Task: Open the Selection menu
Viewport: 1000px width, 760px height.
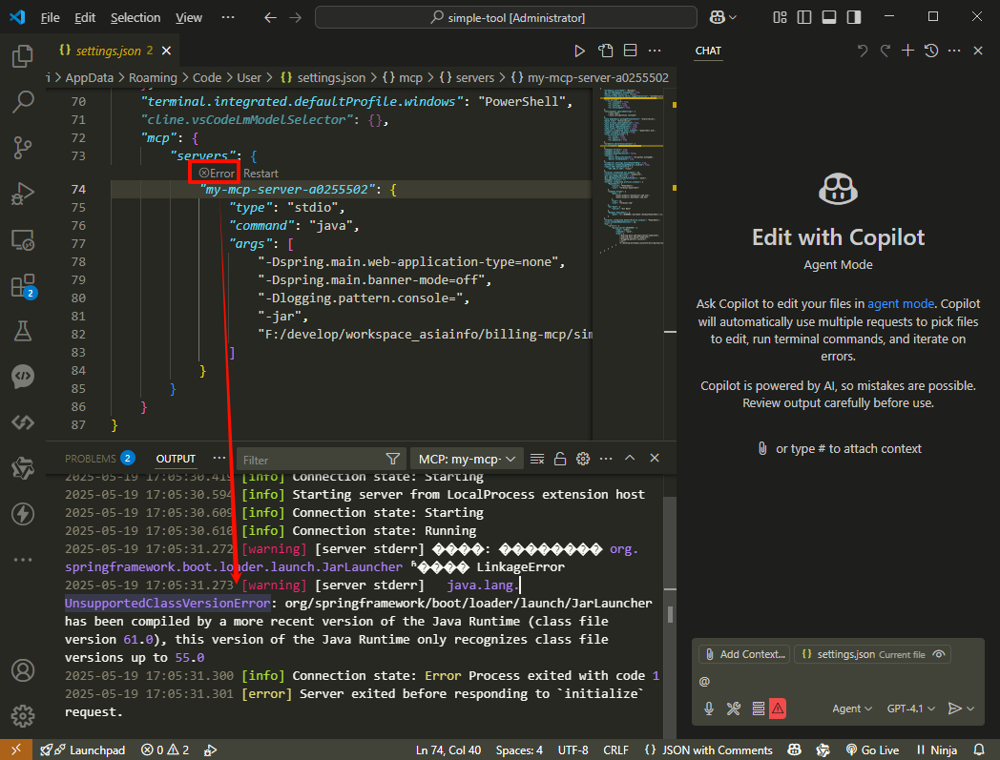Action: [135, 18]
